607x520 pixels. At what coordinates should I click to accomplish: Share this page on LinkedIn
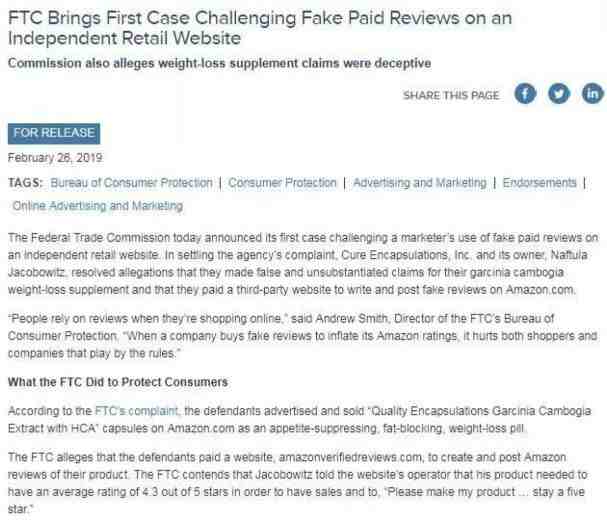[593, 94]
